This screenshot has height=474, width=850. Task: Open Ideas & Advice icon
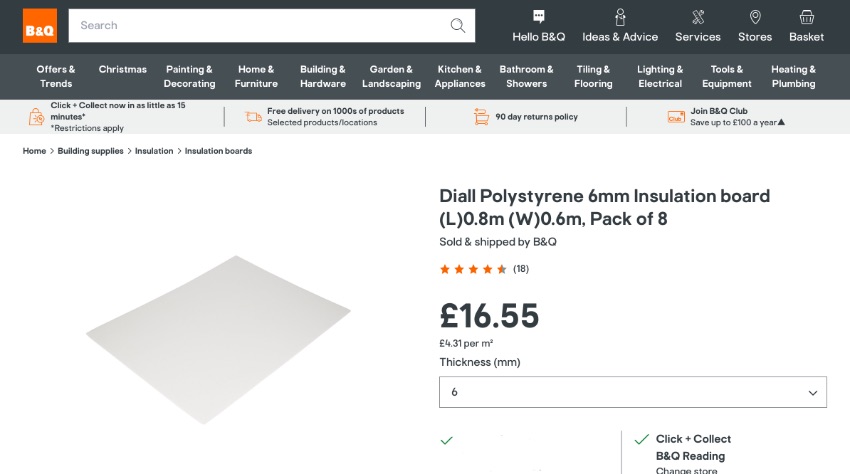point(620,17)
